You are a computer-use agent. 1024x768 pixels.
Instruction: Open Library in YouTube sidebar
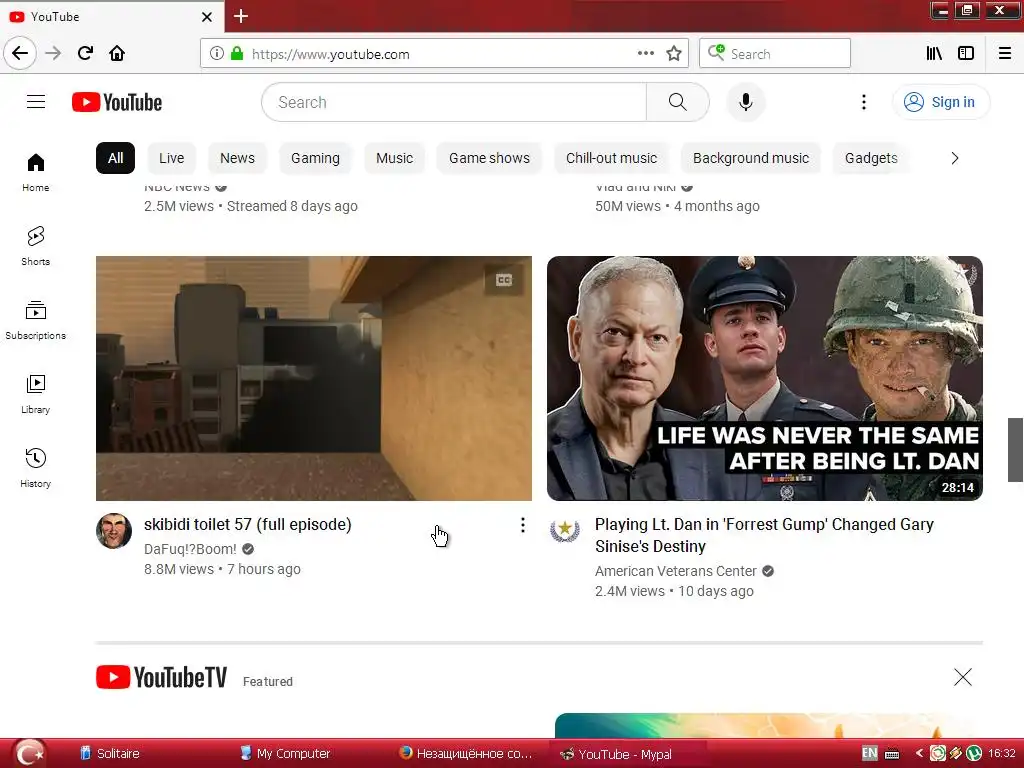[36, 394]
